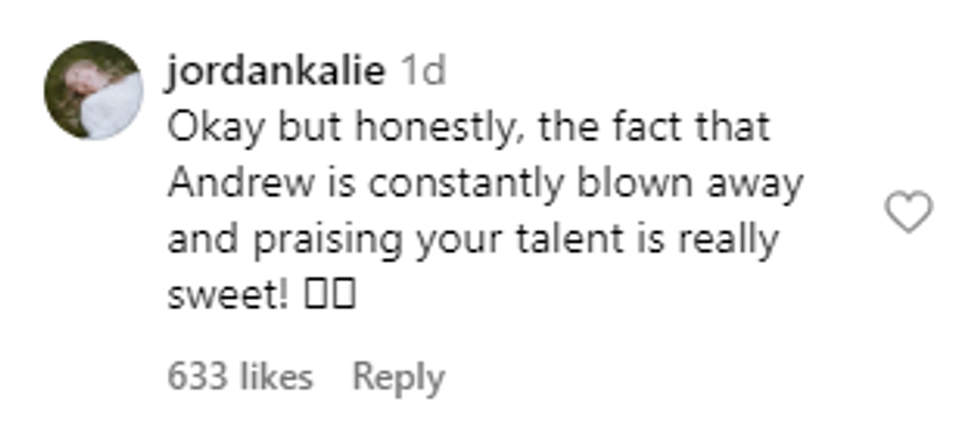Visit the commenter's profile via the username

(276, 72)
